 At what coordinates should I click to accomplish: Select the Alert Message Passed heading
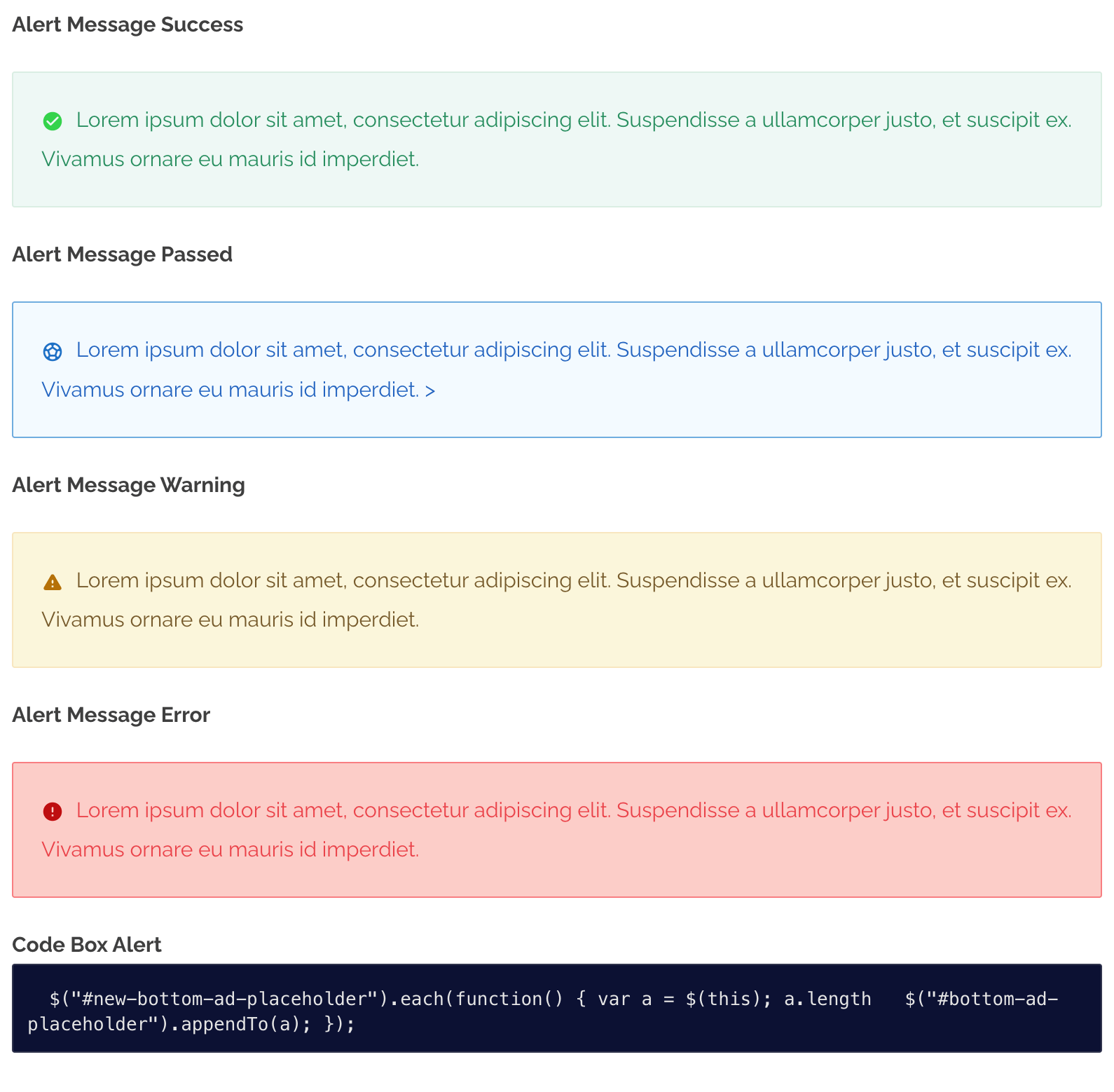(x=122, y=254)
